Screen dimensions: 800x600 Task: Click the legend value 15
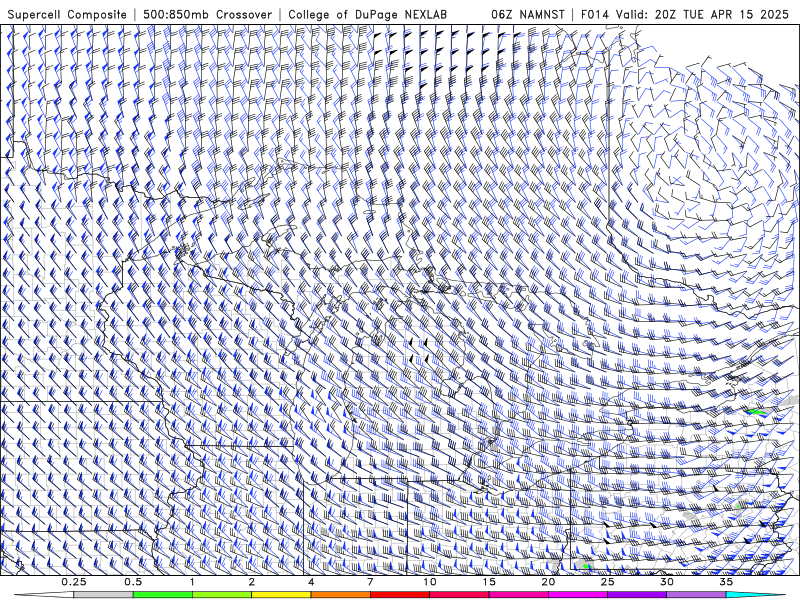(489, 582)
